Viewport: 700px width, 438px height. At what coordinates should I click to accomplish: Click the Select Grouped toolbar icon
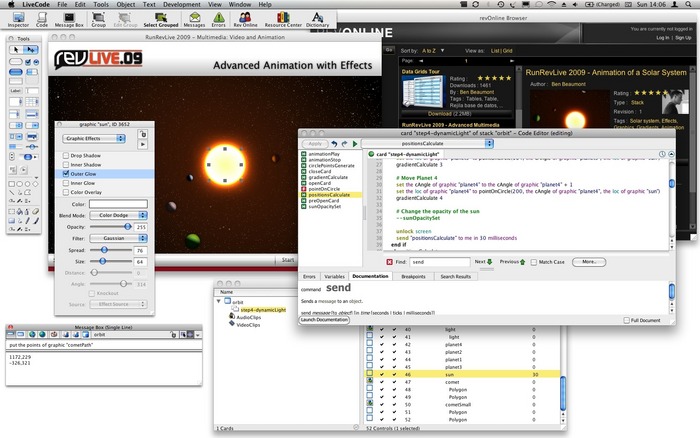pos(161,18)
